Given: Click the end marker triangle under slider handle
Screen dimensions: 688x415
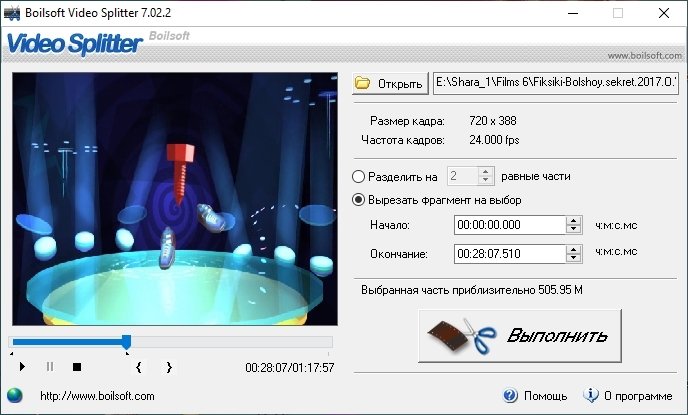Looking at the screenshot, I should [127, 353].
